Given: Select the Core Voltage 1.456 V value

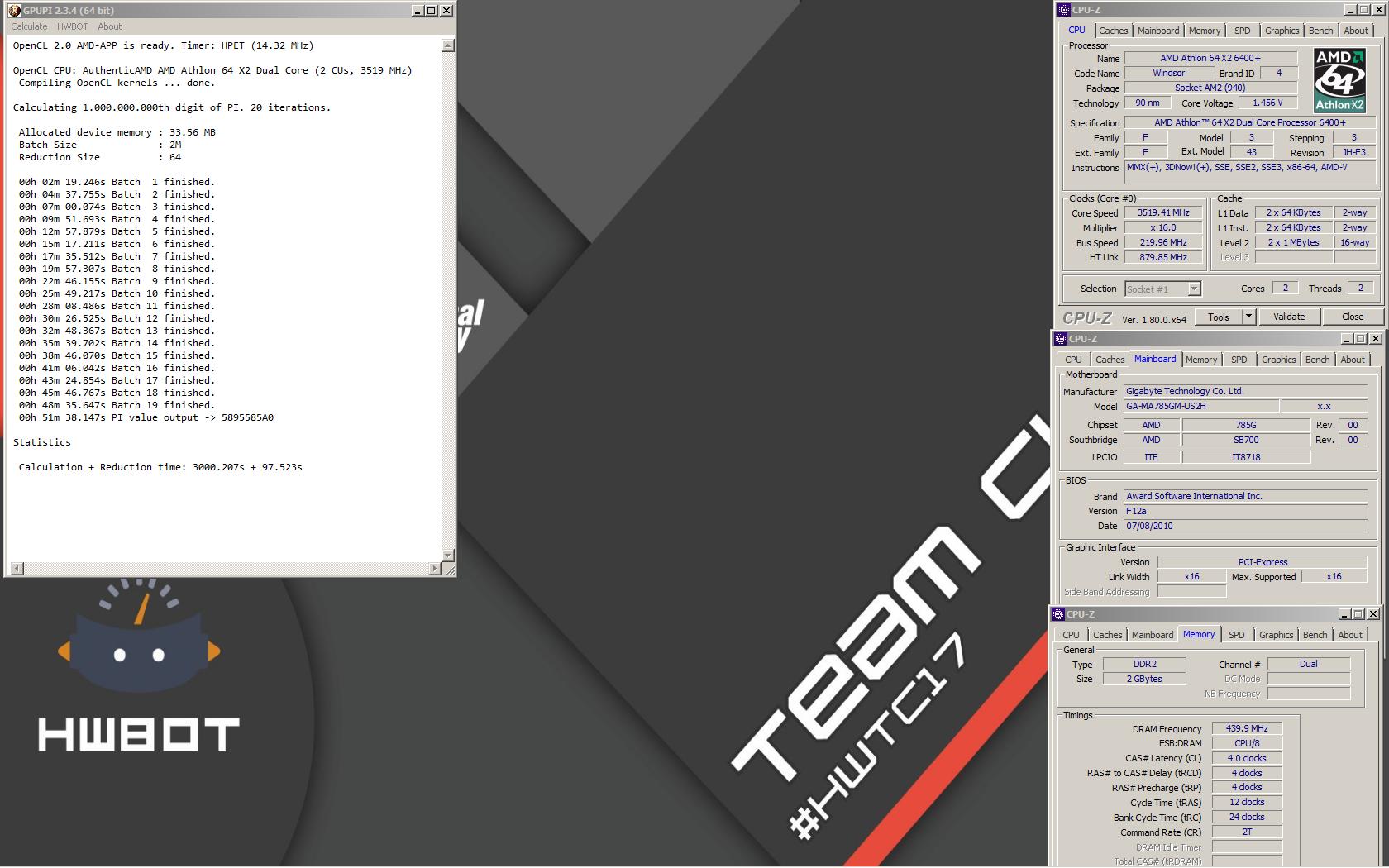Looking at the screenshot, I should click(1267, 103).
